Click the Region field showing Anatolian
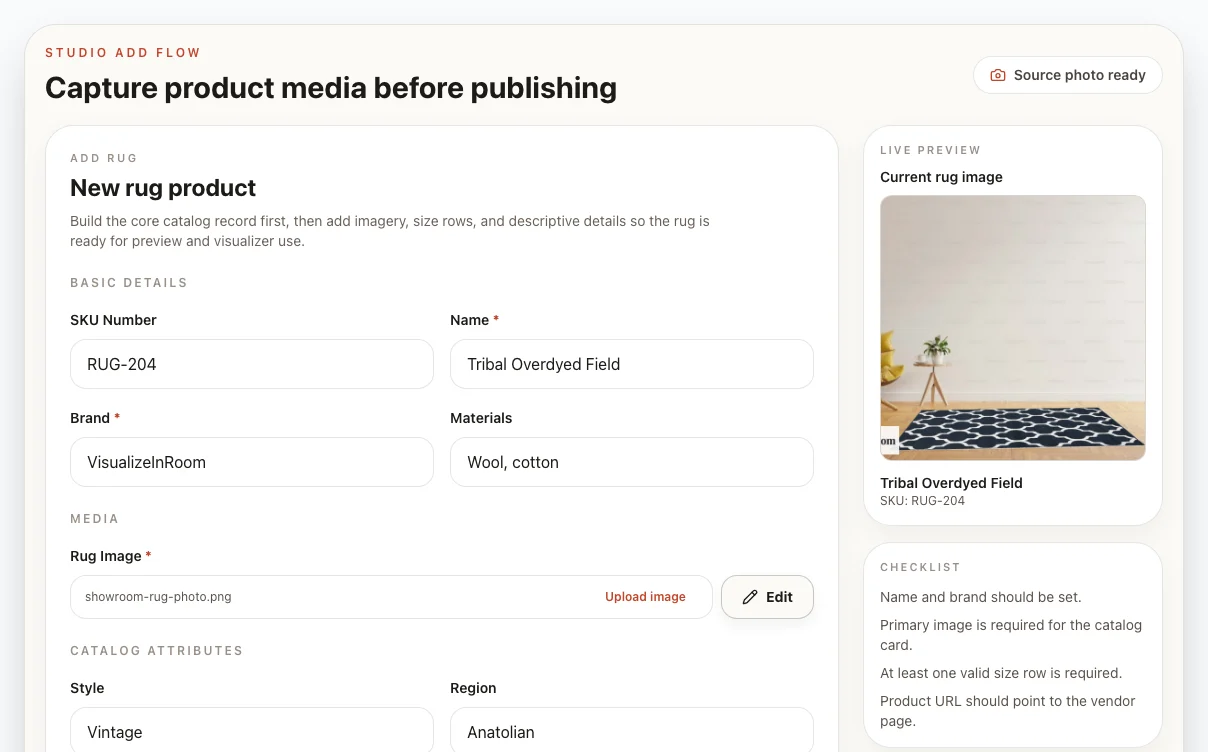 [x=632, y=730]
